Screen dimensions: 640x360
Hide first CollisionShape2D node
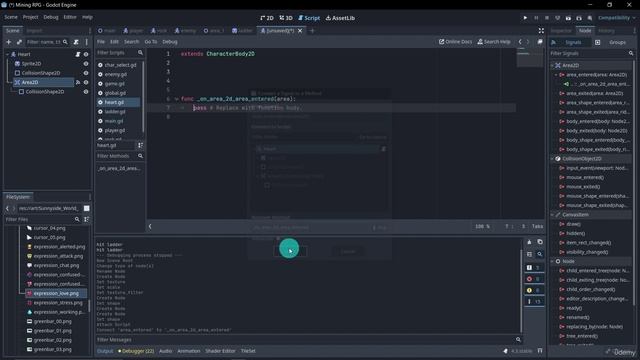tap(86, 73)
